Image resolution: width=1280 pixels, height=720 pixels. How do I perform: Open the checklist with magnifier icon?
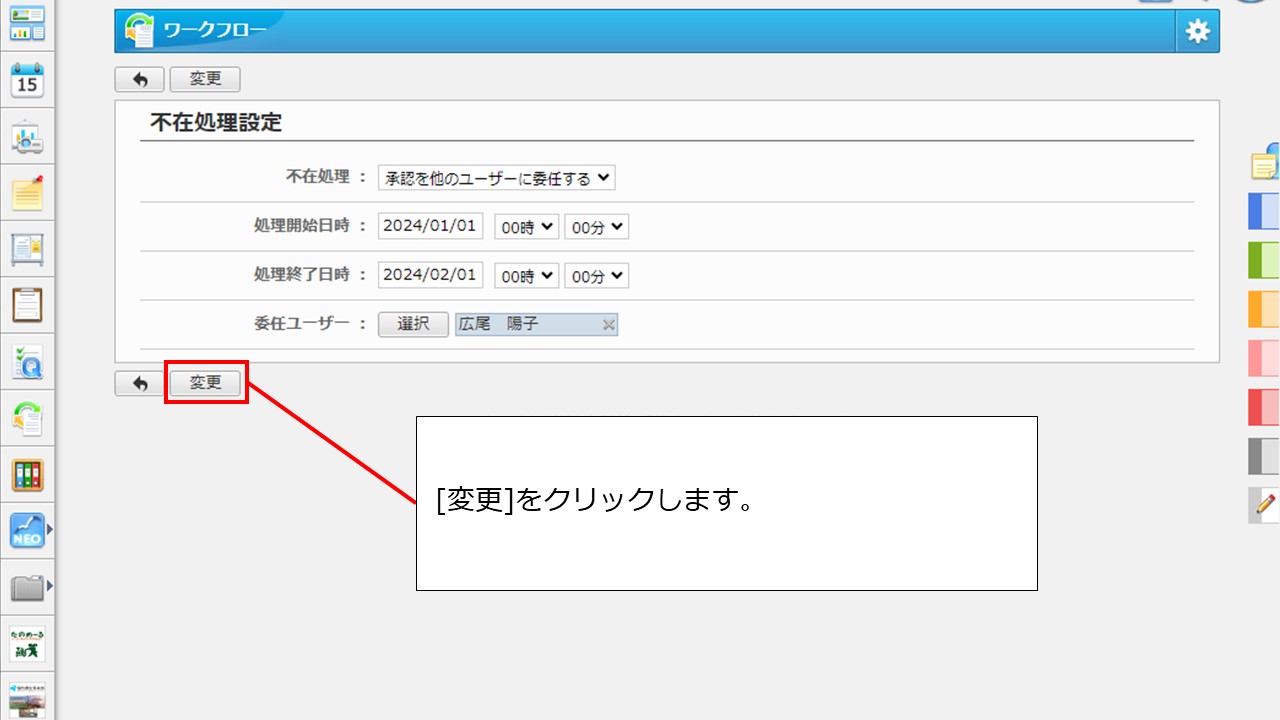(27, 361)
